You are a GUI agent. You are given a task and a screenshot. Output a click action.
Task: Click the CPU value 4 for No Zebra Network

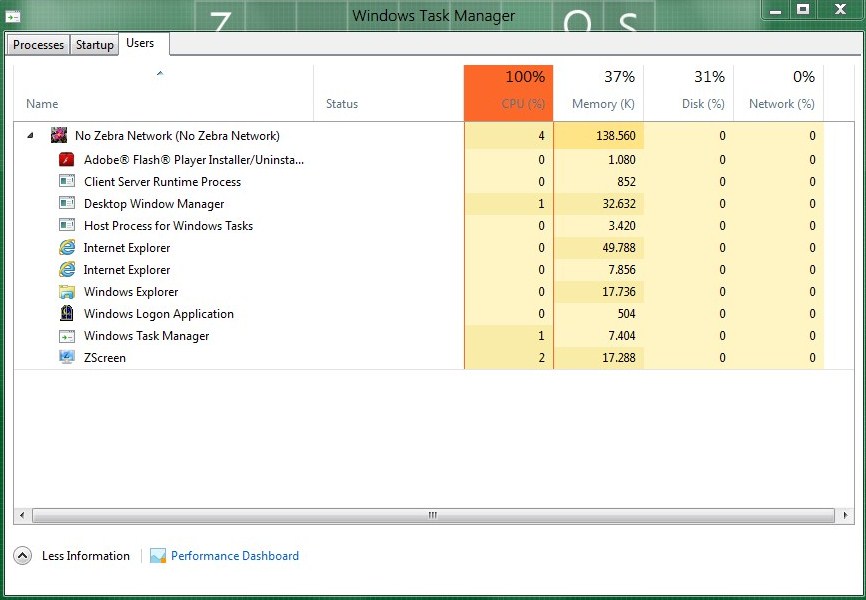(x=541, y=135)
